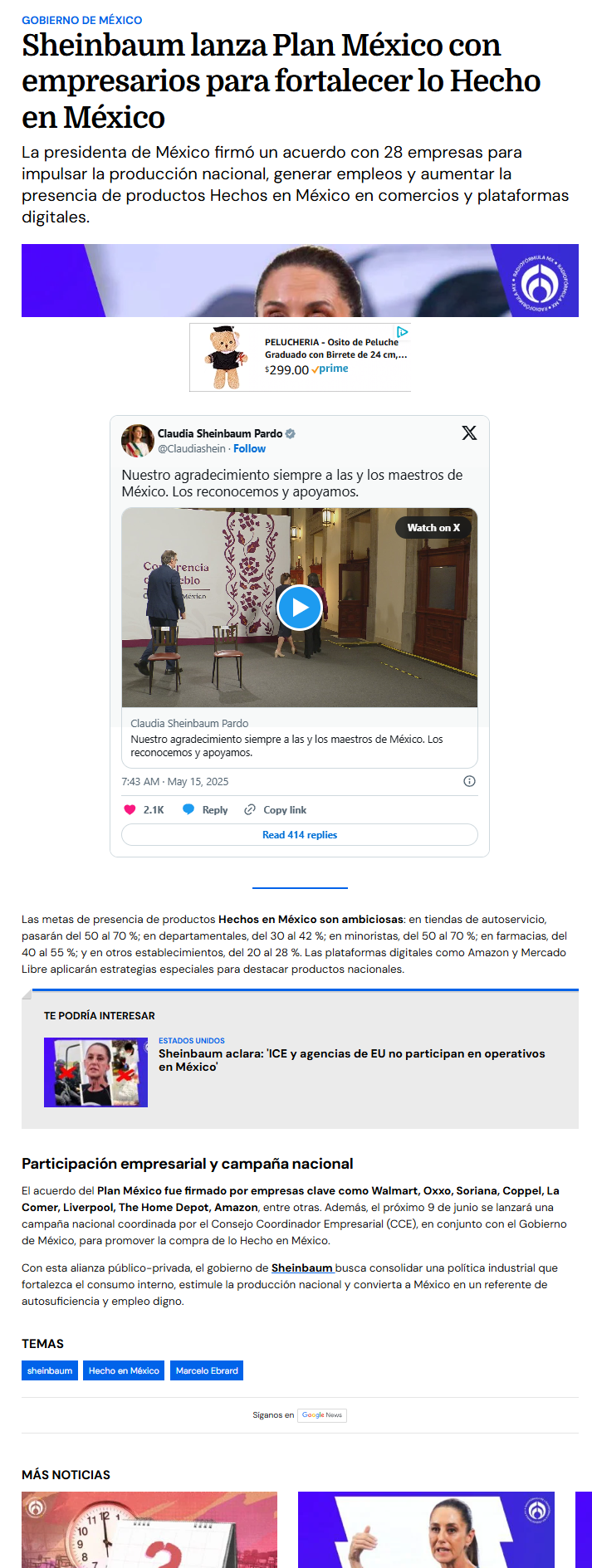Select the sheinbaum topic tag
The width and height of the screenshot is (592, 1568).
tap(50, 1370)
